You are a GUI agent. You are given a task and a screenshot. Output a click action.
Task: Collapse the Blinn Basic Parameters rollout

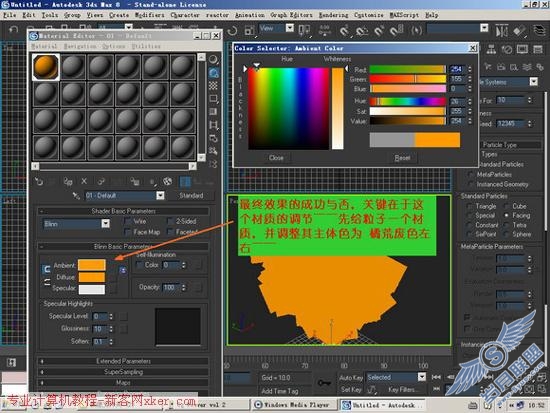coord(123,247)
